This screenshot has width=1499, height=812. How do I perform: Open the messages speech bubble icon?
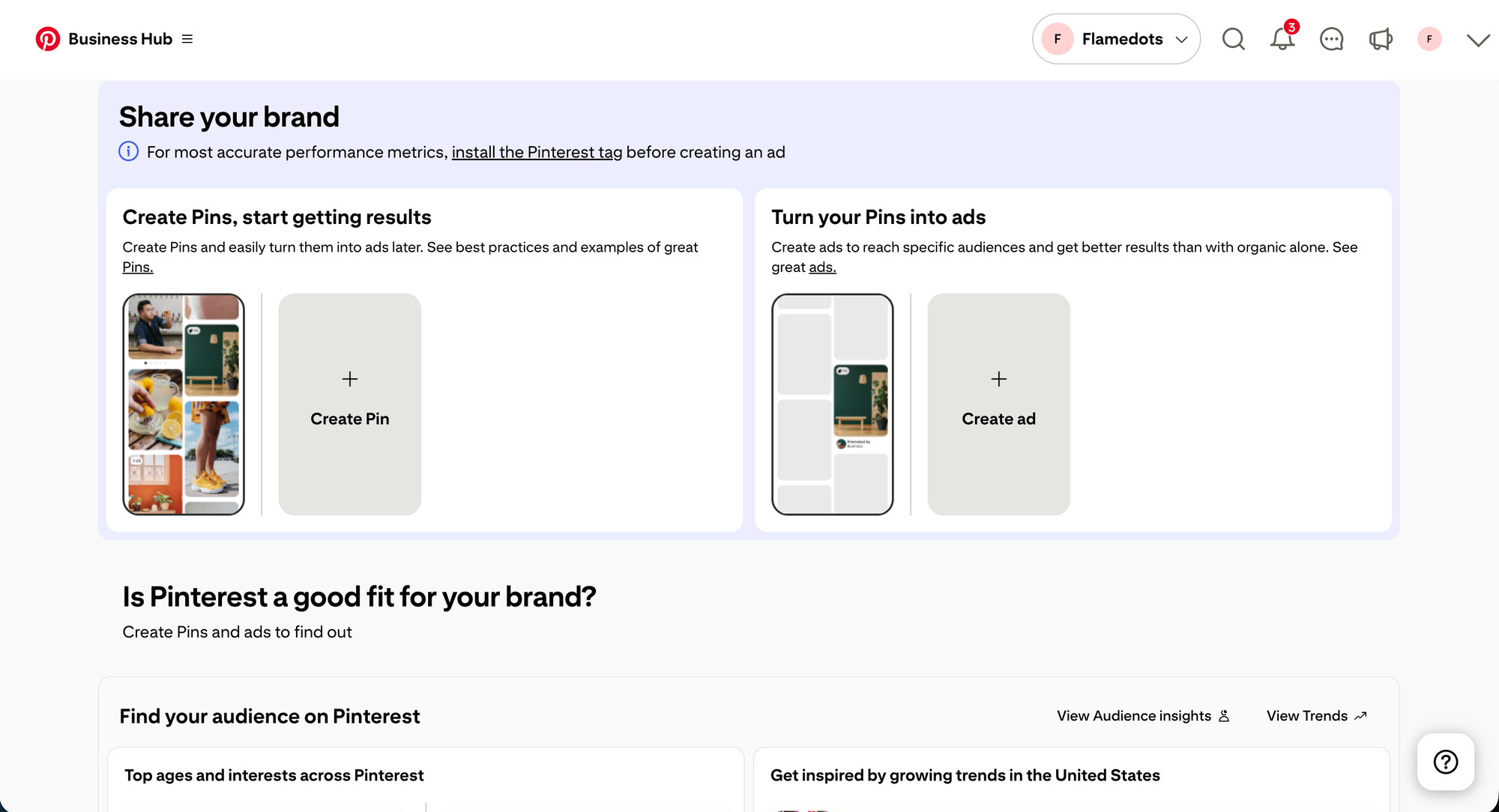tap(1331, 39)
